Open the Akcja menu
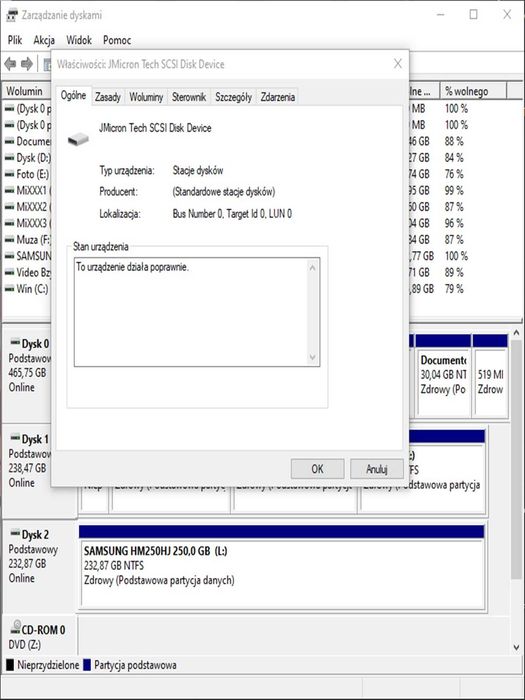This screenshot has height=700, width=525. click(44, 40)
